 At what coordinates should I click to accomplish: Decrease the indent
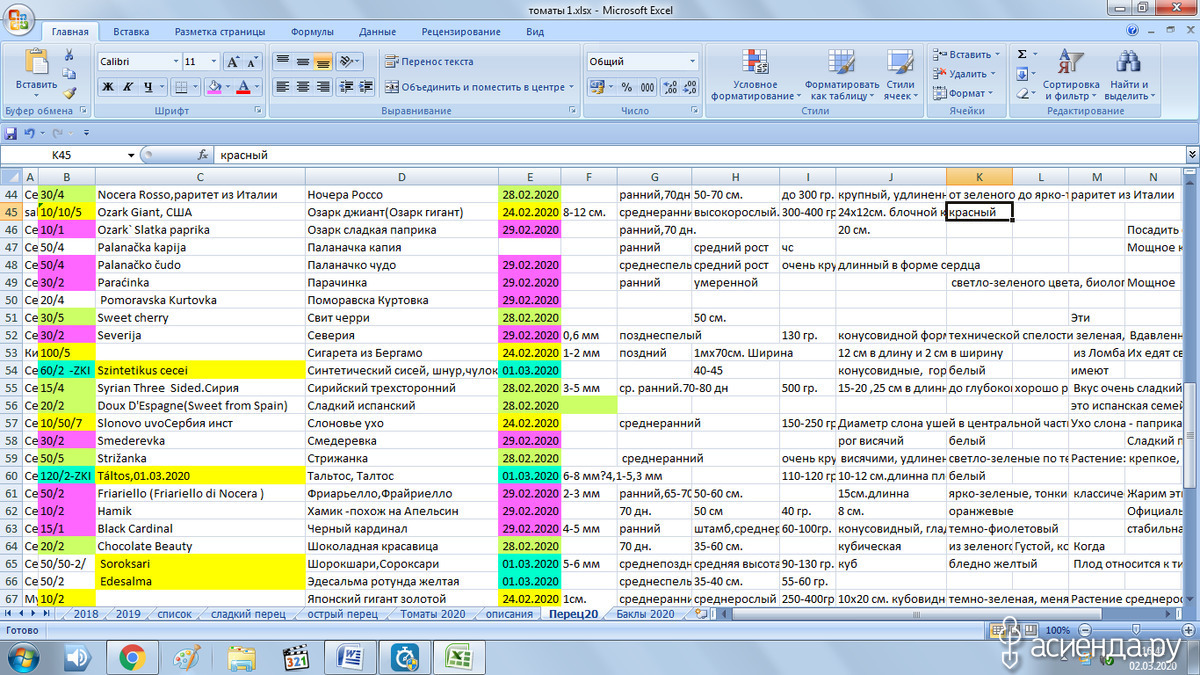(x=346, y=87)
